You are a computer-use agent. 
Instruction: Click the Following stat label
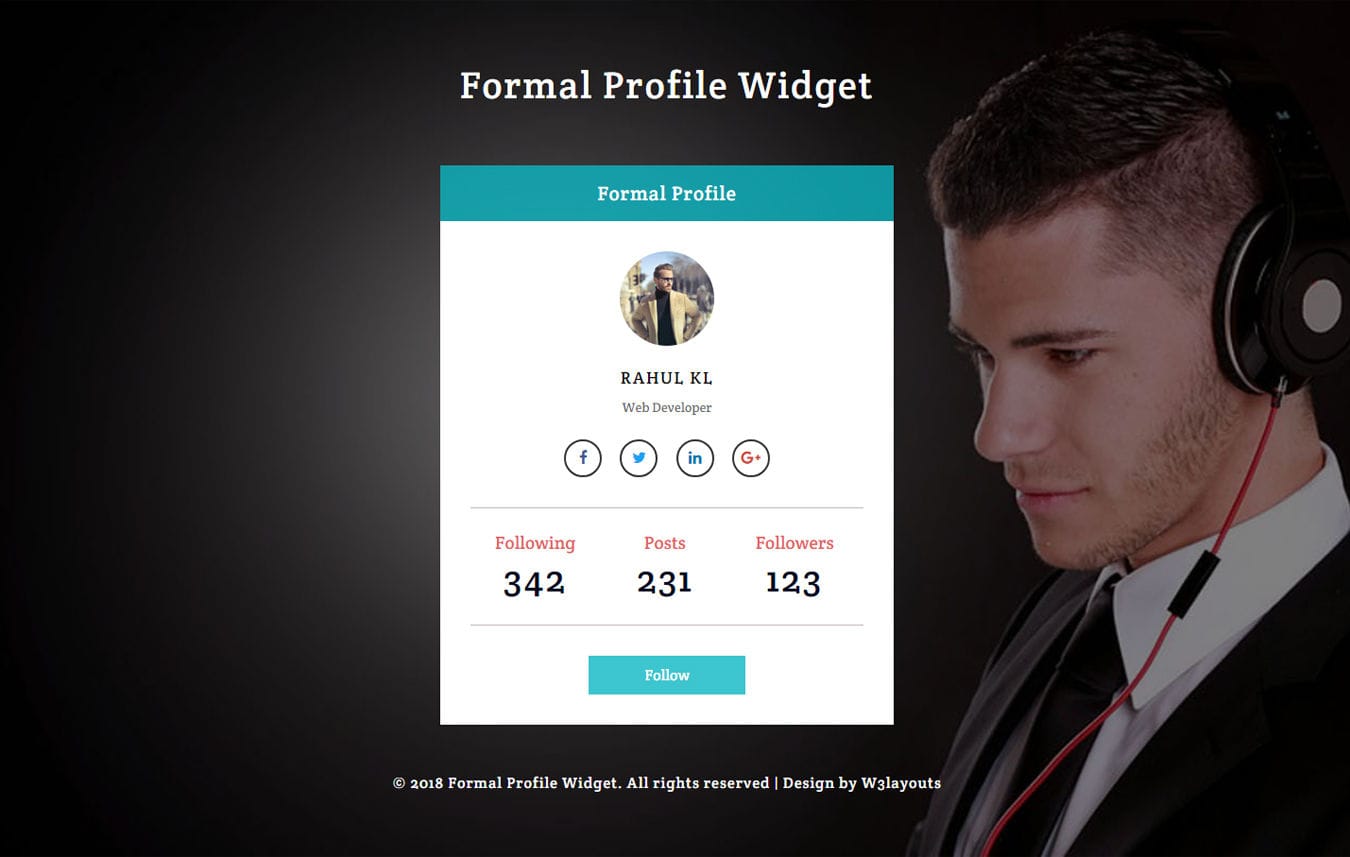click(535, 543)
